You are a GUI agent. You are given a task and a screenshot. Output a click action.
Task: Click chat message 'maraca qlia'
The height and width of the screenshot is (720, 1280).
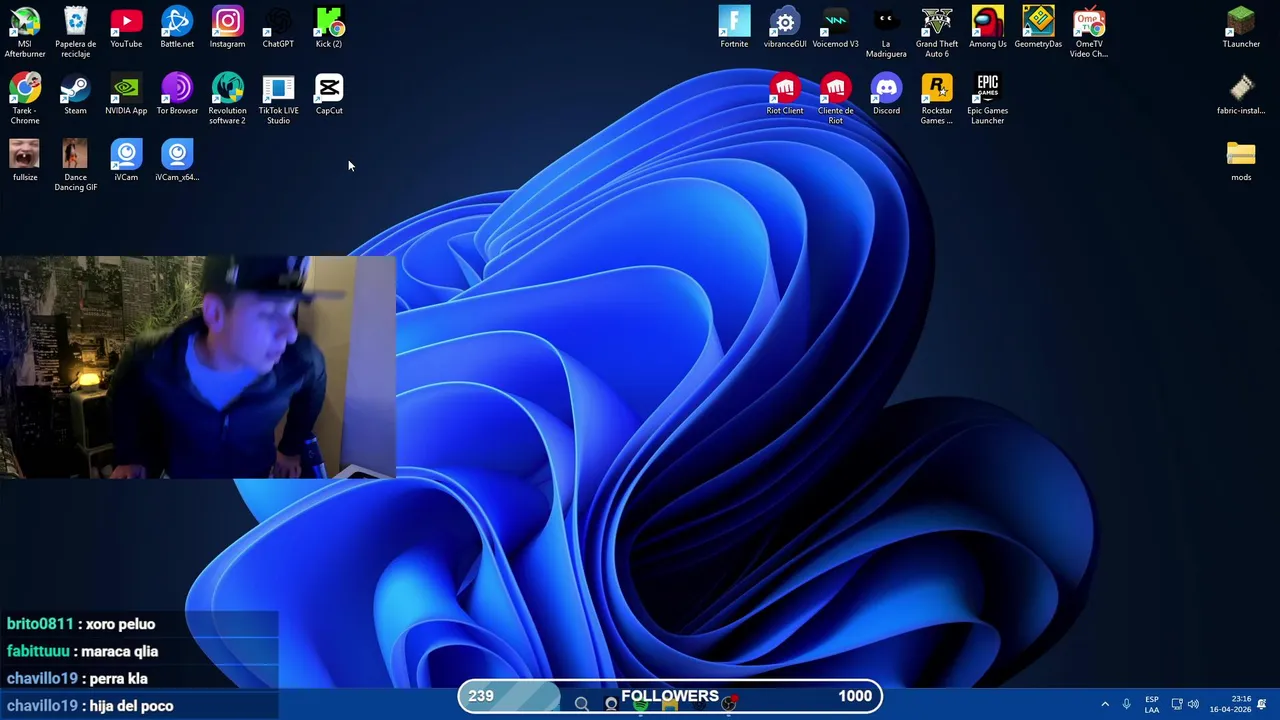coord(119,651)
